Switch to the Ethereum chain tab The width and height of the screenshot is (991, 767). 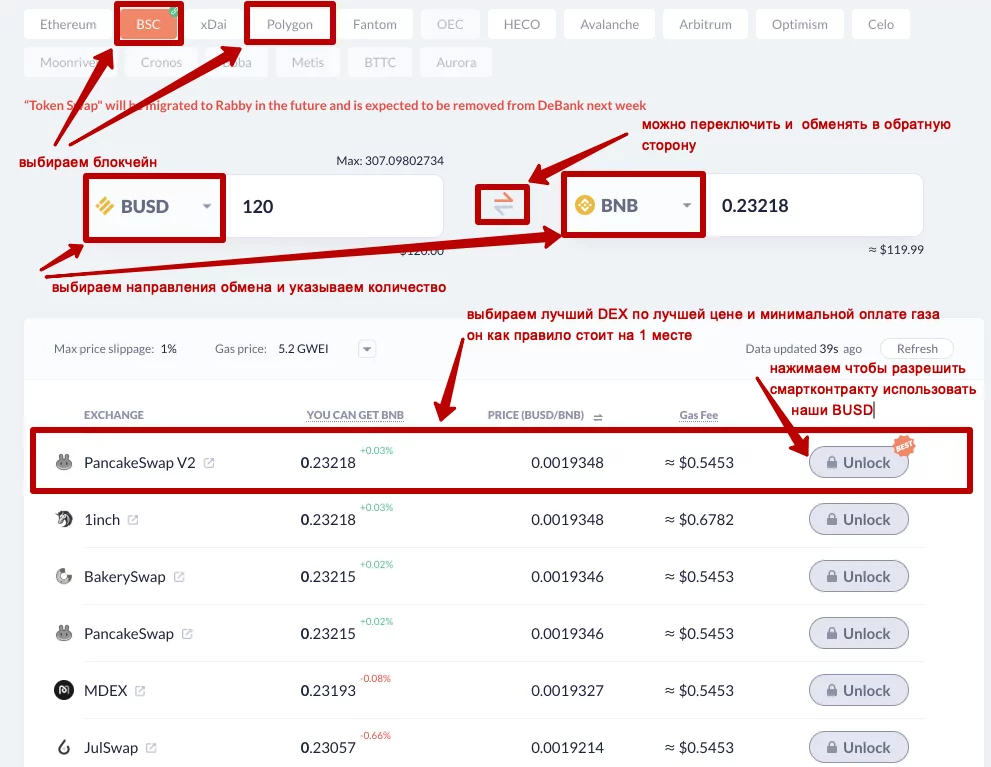pos(68,25)
